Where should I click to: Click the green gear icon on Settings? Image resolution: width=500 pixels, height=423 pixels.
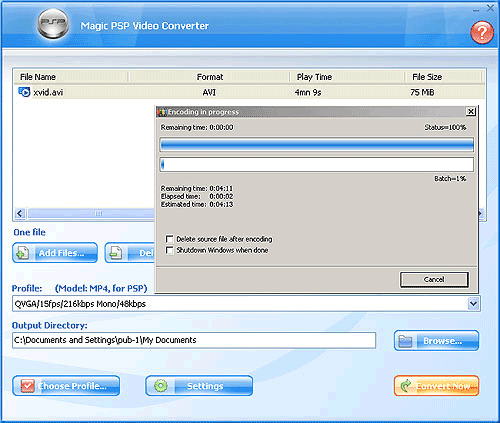pyautogui.click(x=161, y=386)
